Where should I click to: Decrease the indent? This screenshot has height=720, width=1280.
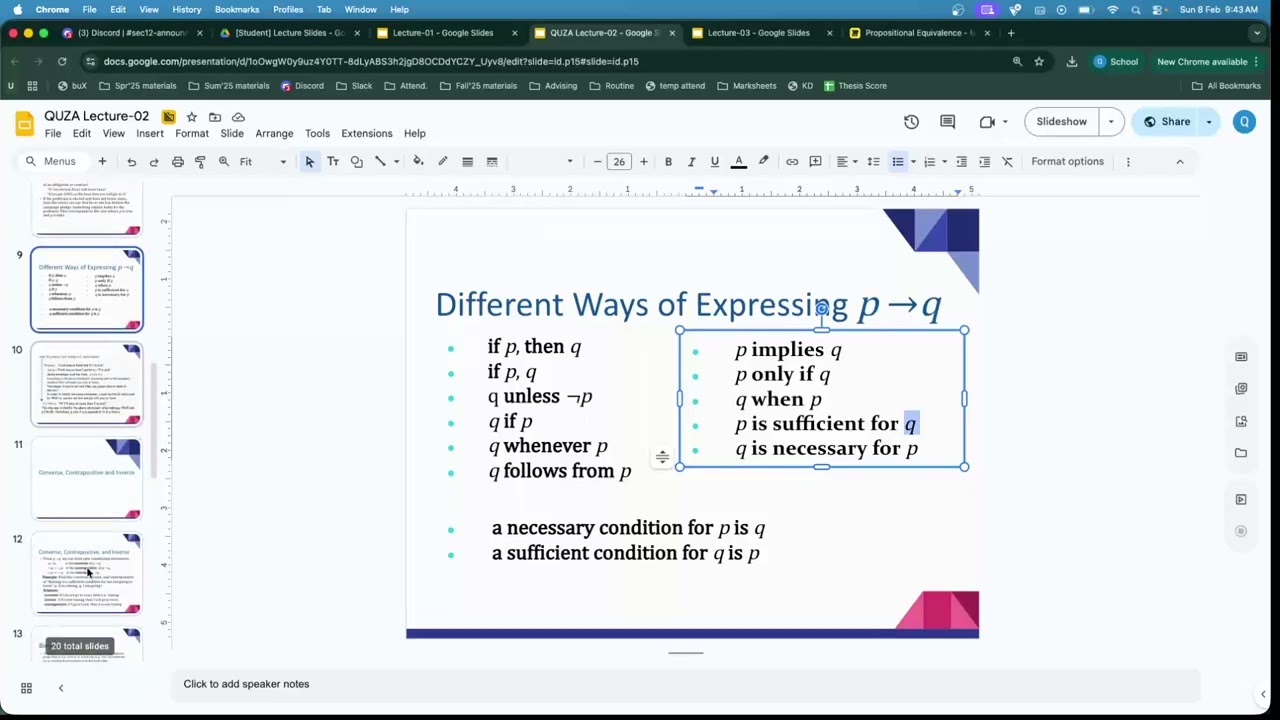pyautogui.click(x=961, y=161)
